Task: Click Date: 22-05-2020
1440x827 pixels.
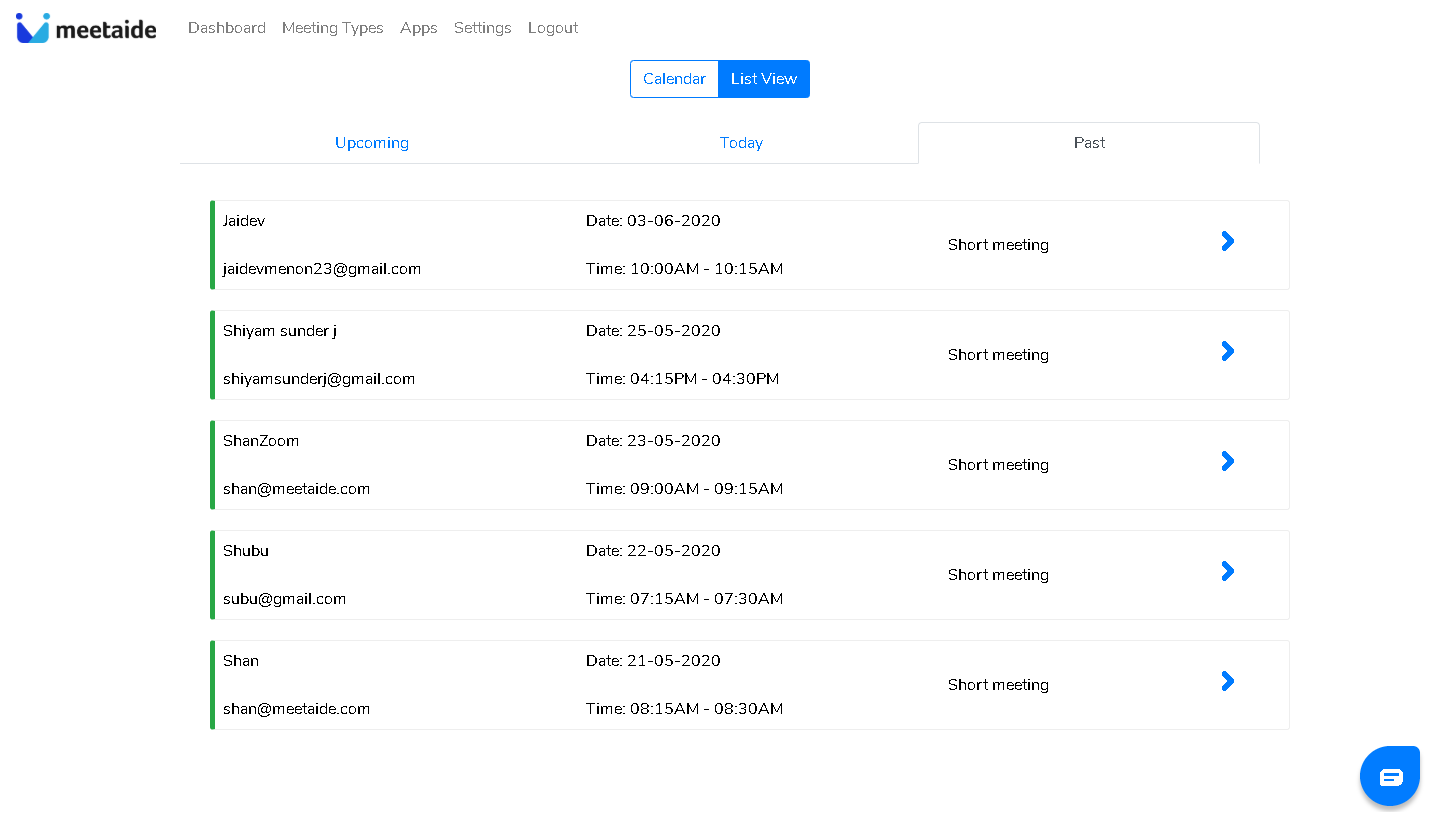Action: click(x=653, y=551)
